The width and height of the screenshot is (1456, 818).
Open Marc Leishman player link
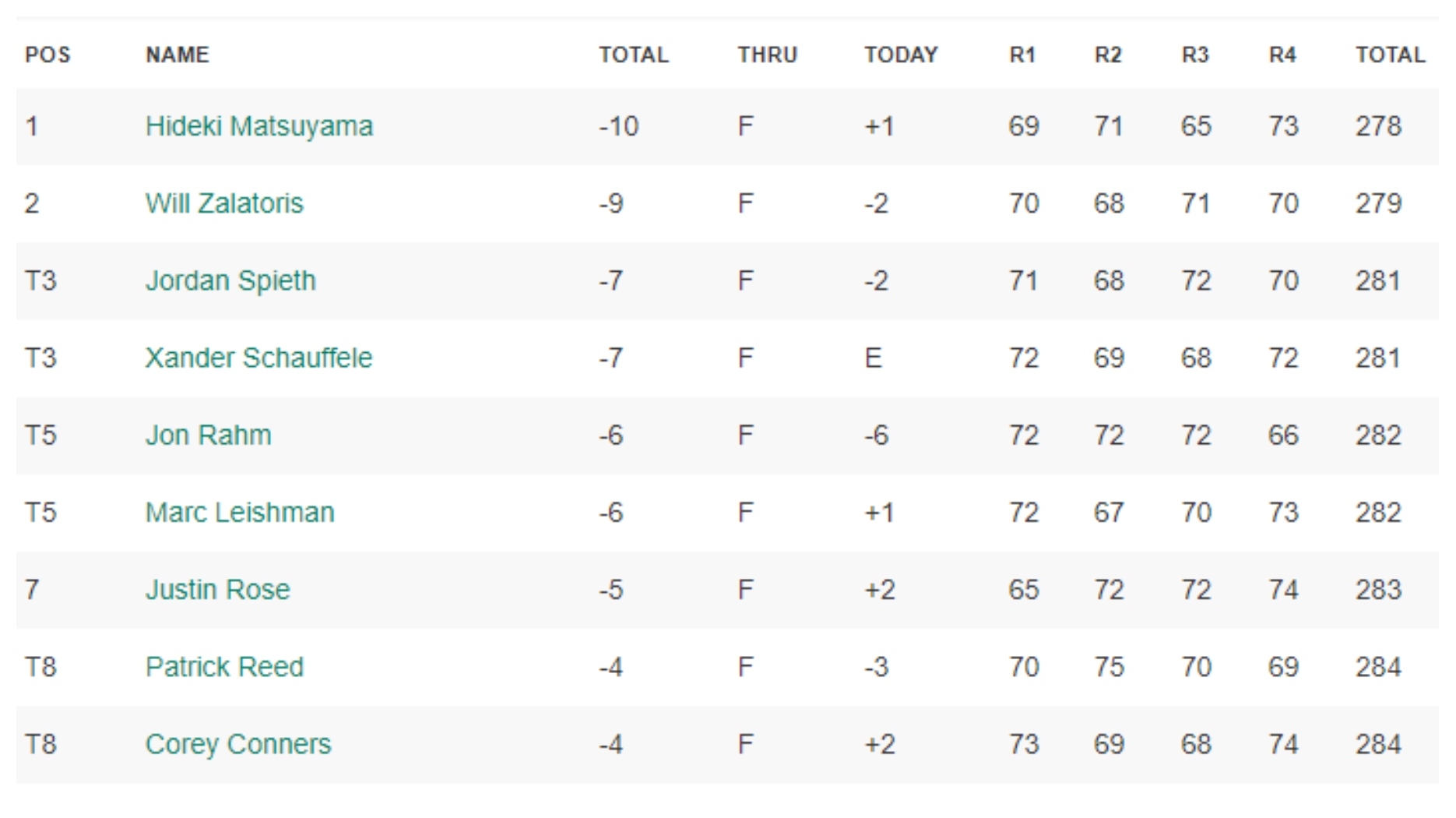pyautogui.click(x=240, y=512)
